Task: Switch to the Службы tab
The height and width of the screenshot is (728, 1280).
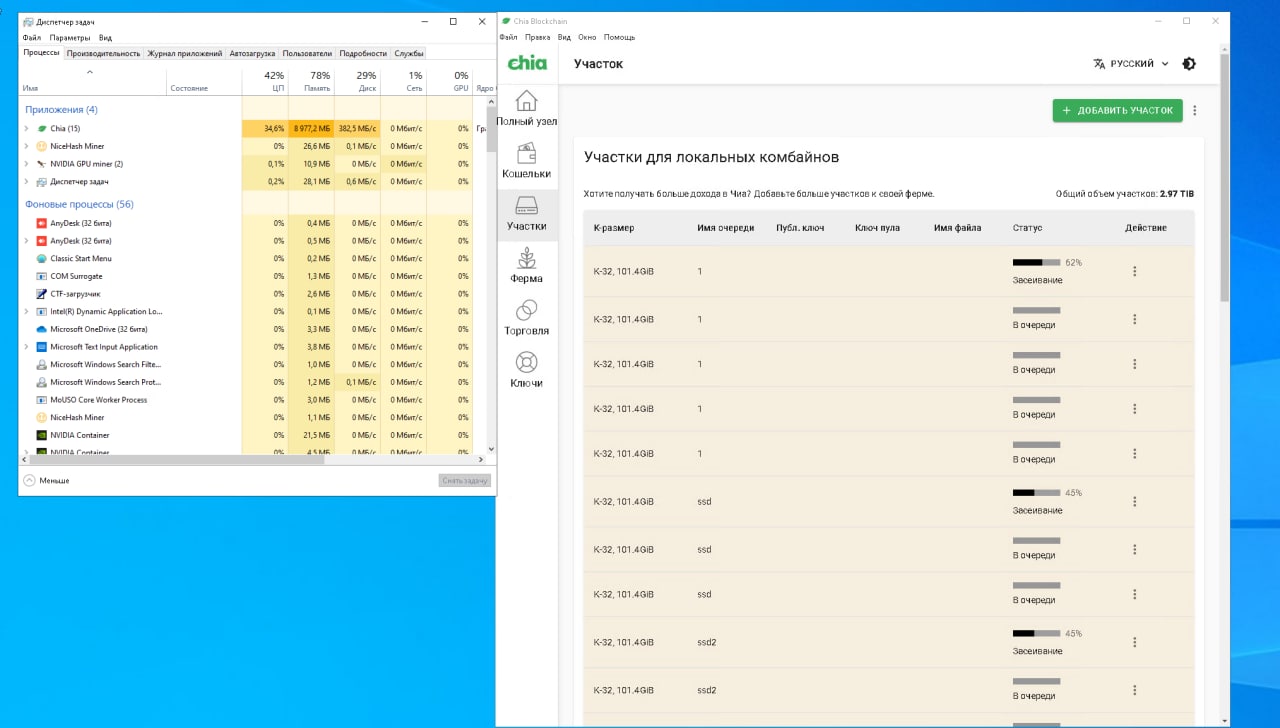Action: click(409, 53)
